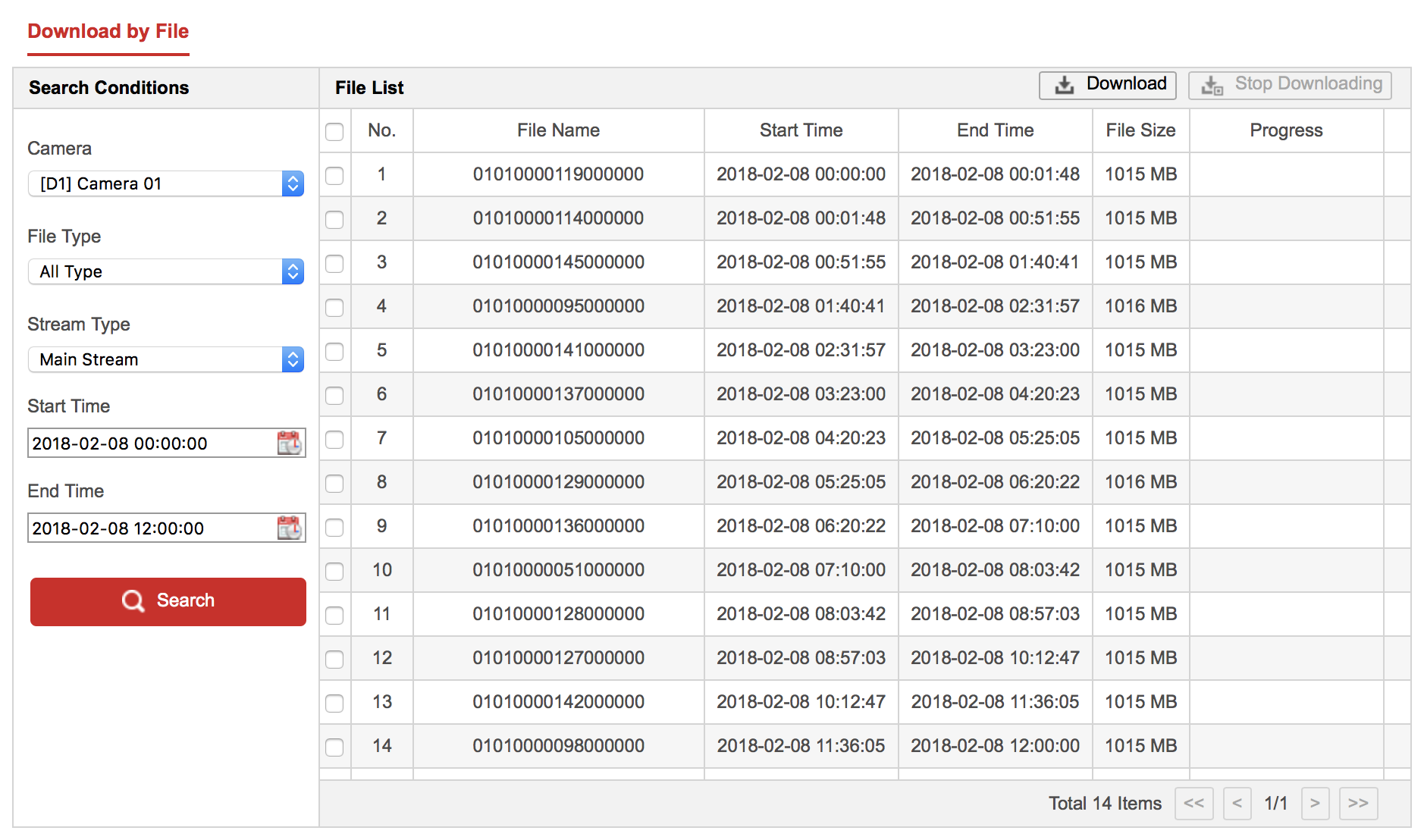
Task: Select the checkbox for row 14
Action: coord(334,746)
